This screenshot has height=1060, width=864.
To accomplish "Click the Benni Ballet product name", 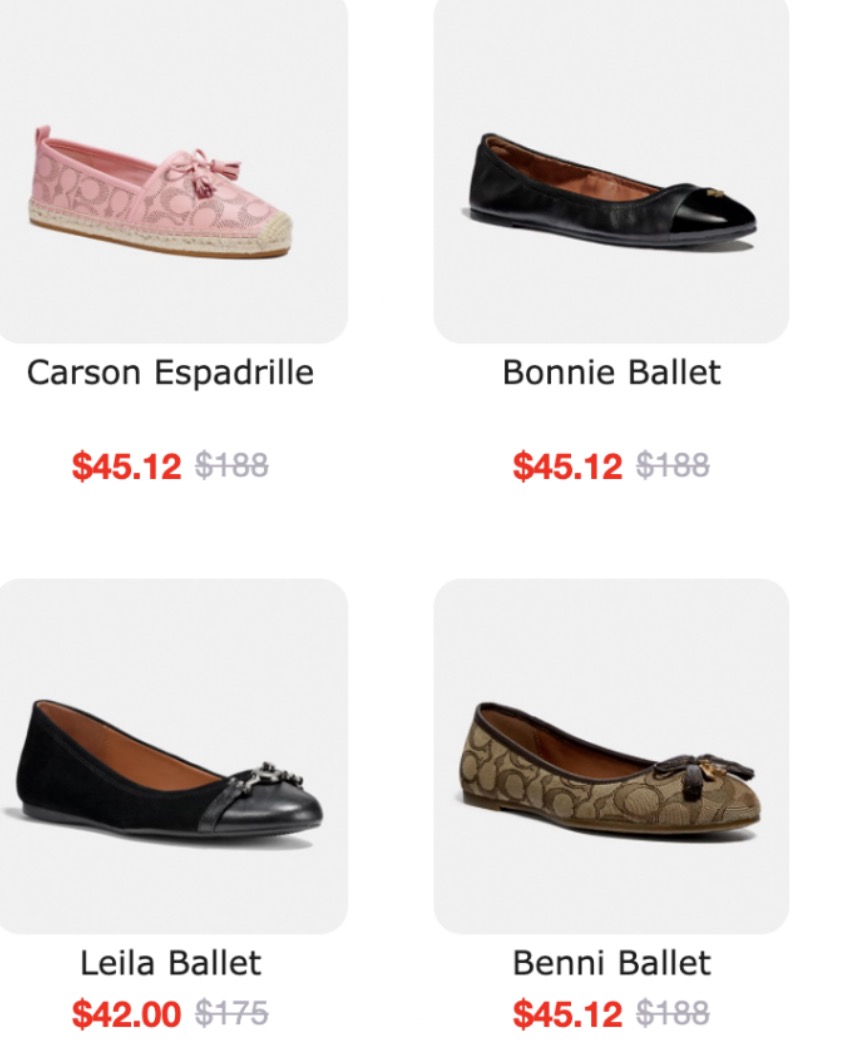I will [611, 963].
